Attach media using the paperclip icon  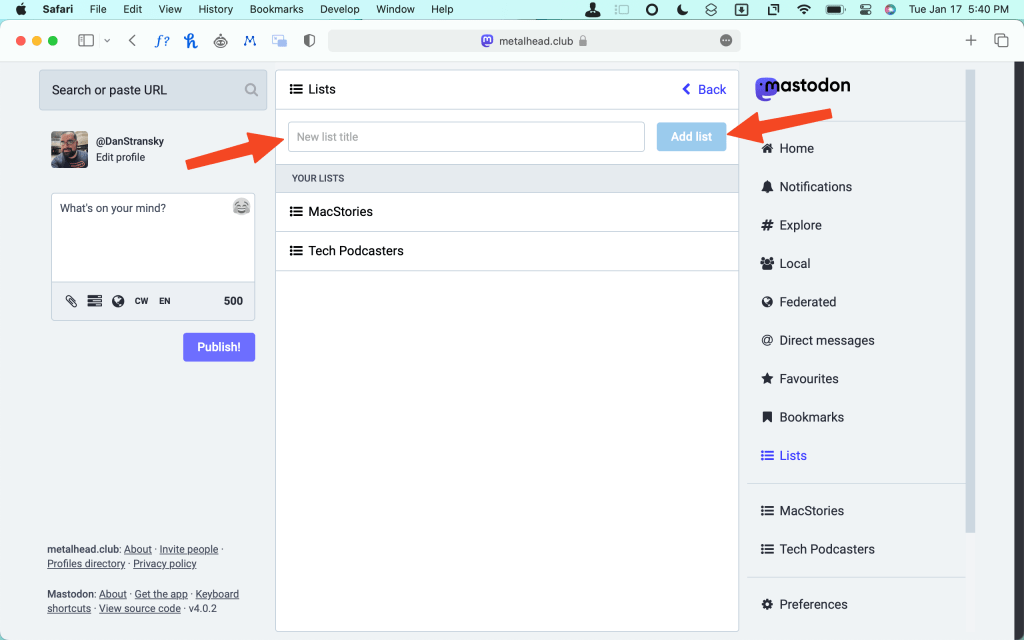71,300
